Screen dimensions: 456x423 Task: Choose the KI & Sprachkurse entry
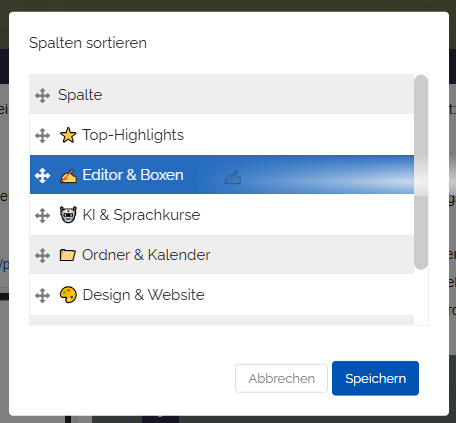[222, 214]
